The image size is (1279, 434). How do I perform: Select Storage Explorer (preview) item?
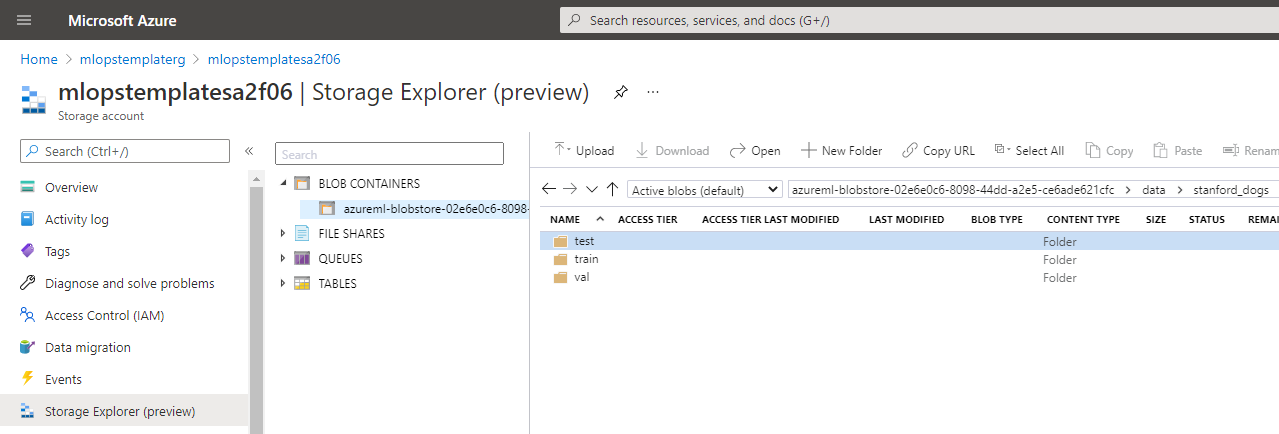tap(124, 411)
